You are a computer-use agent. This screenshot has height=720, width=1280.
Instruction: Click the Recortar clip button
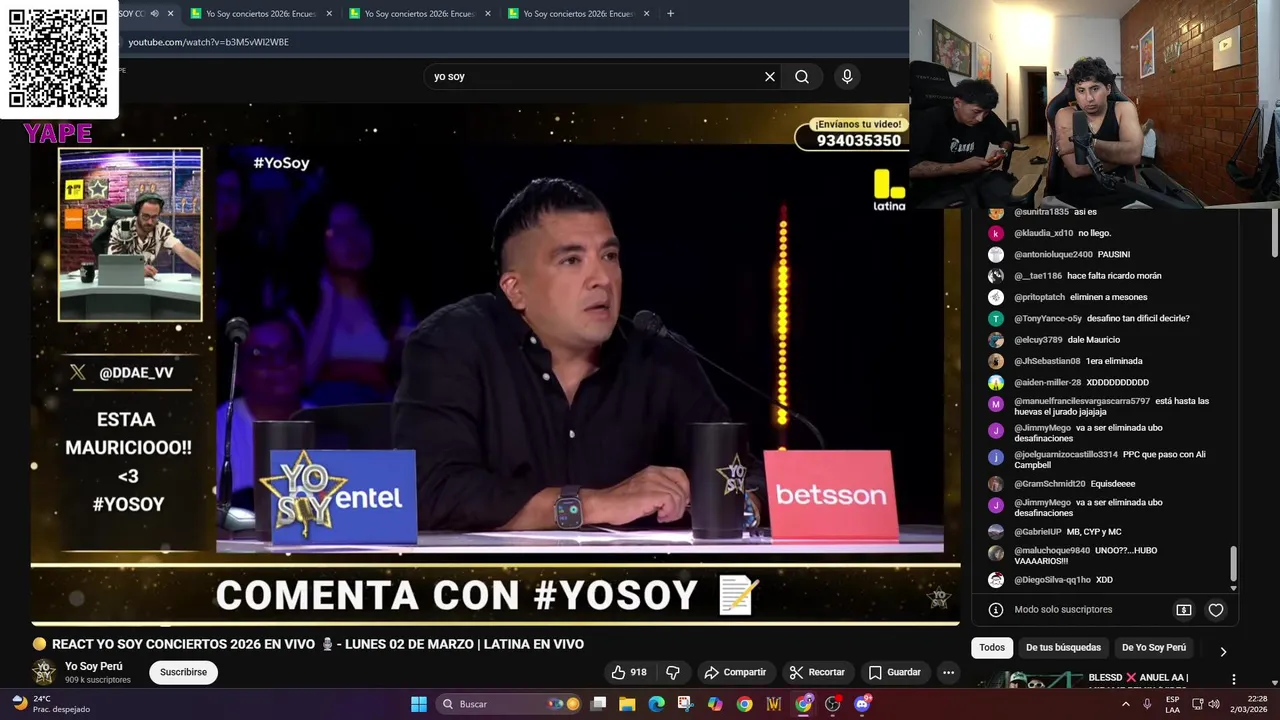817,672
